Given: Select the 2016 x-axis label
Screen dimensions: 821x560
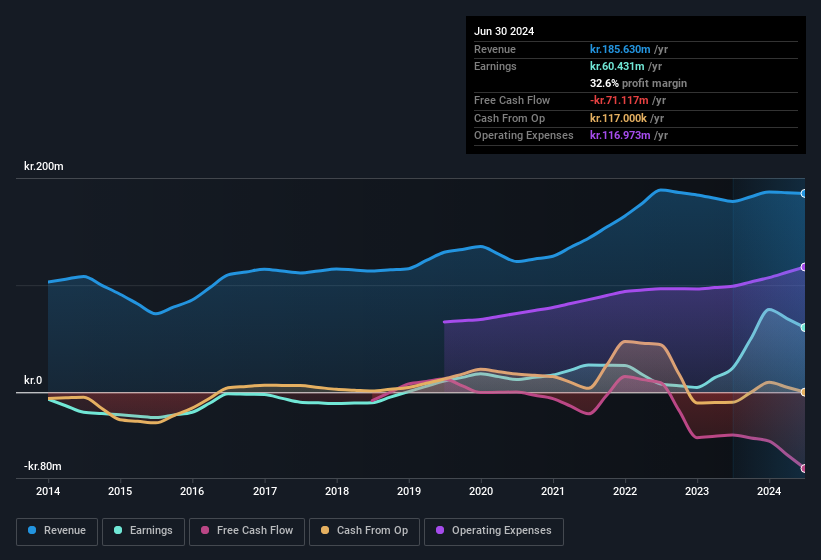Looking at the screenshot, I should pyautogui.click(x=192, y=491).
